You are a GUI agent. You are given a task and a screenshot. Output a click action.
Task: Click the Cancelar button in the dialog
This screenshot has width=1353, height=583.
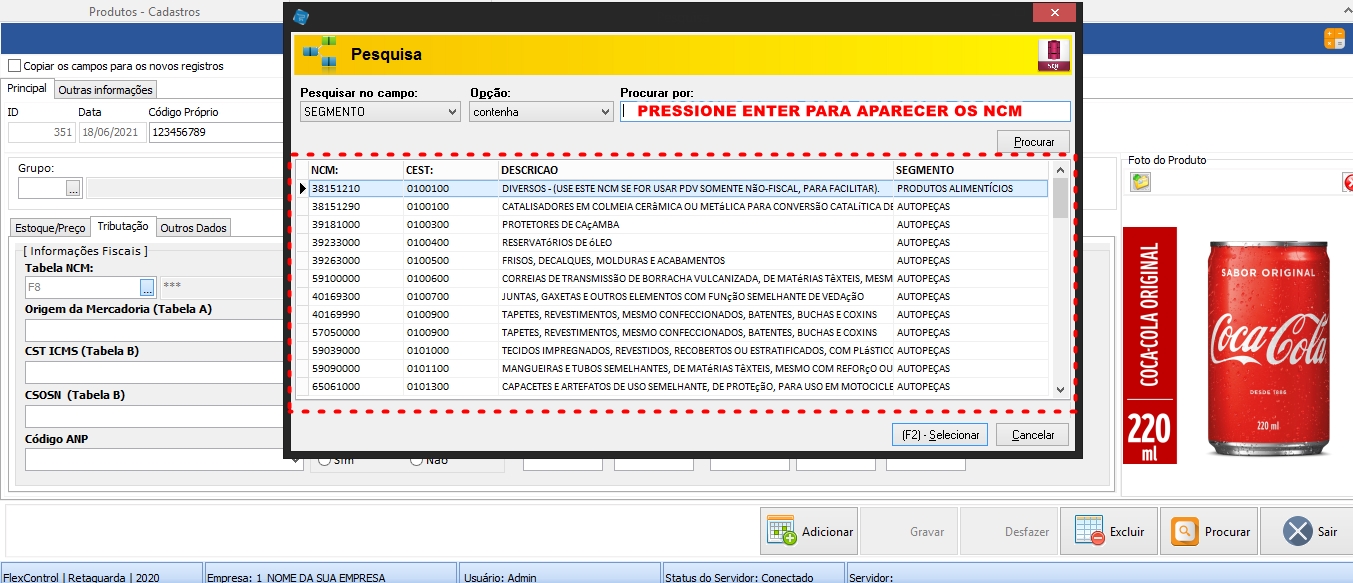[1032, 435]
